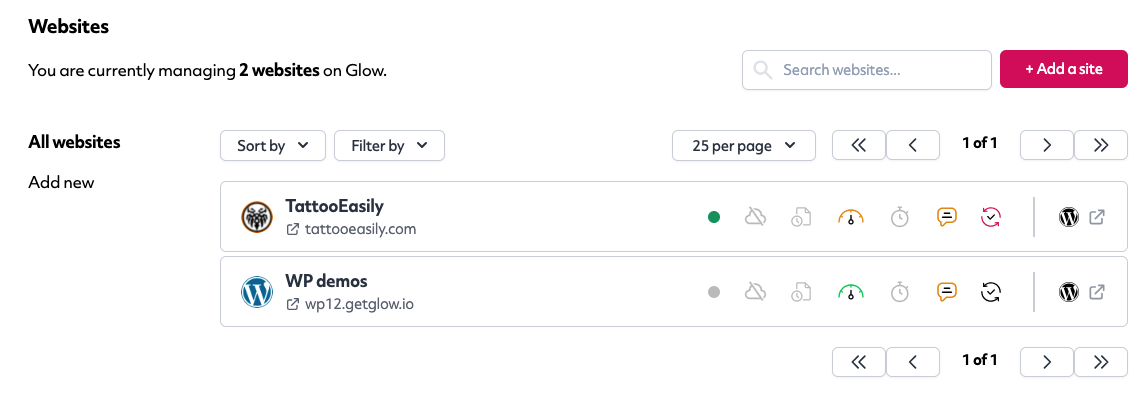The image size is (1147, 405).
Task: Click the cloud backup icon for TattooEasily
Action: click(755, 217)
